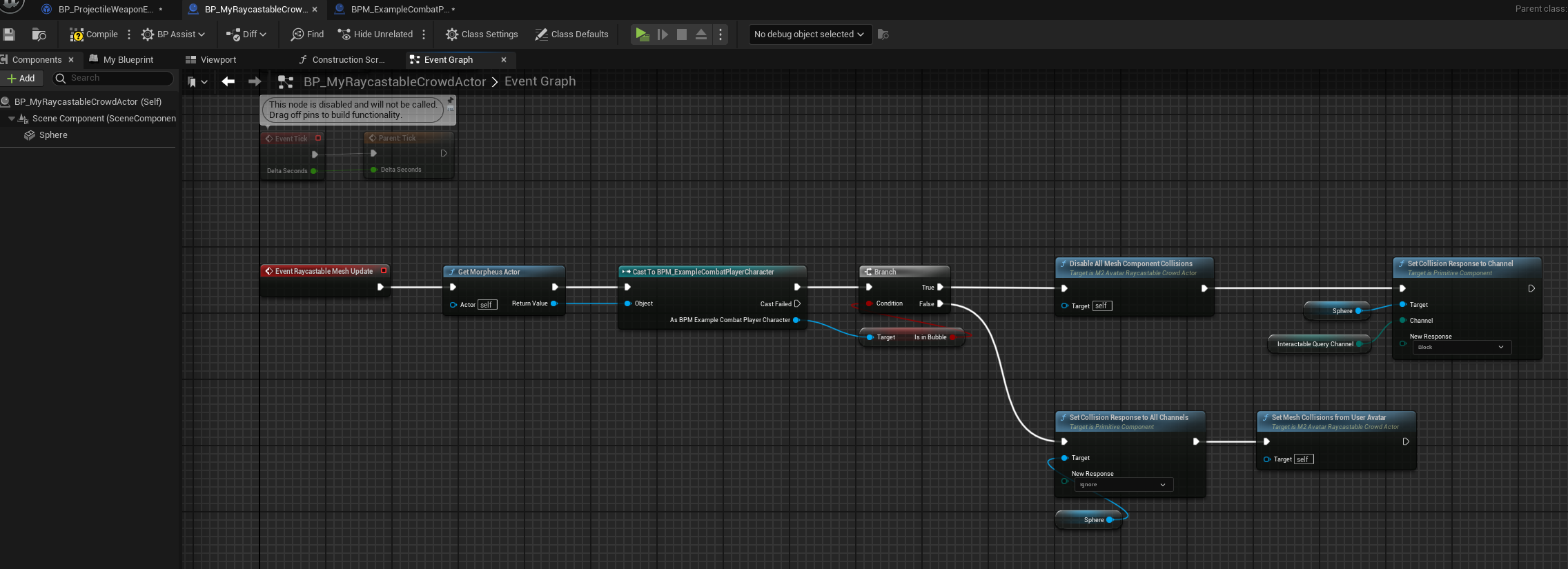The image size is (1568, 569).
Task: Click the find debug object icon
Action: click(x=883, y=34)
